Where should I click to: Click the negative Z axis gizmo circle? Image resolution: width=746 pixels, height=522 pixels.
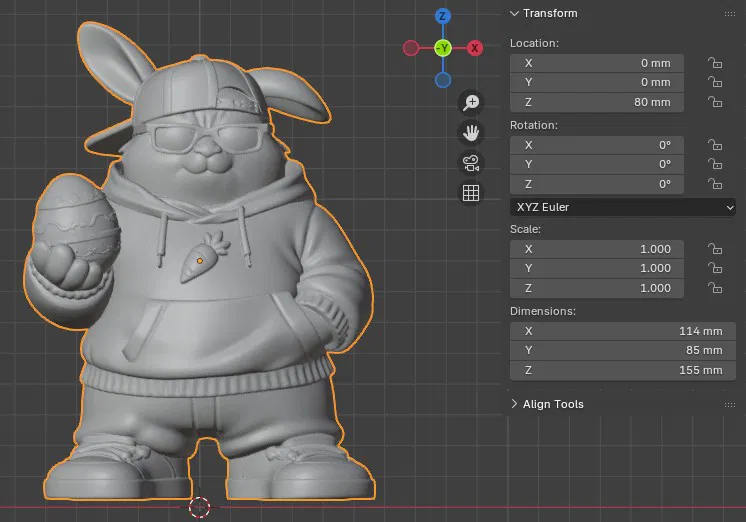click(443, 80)
